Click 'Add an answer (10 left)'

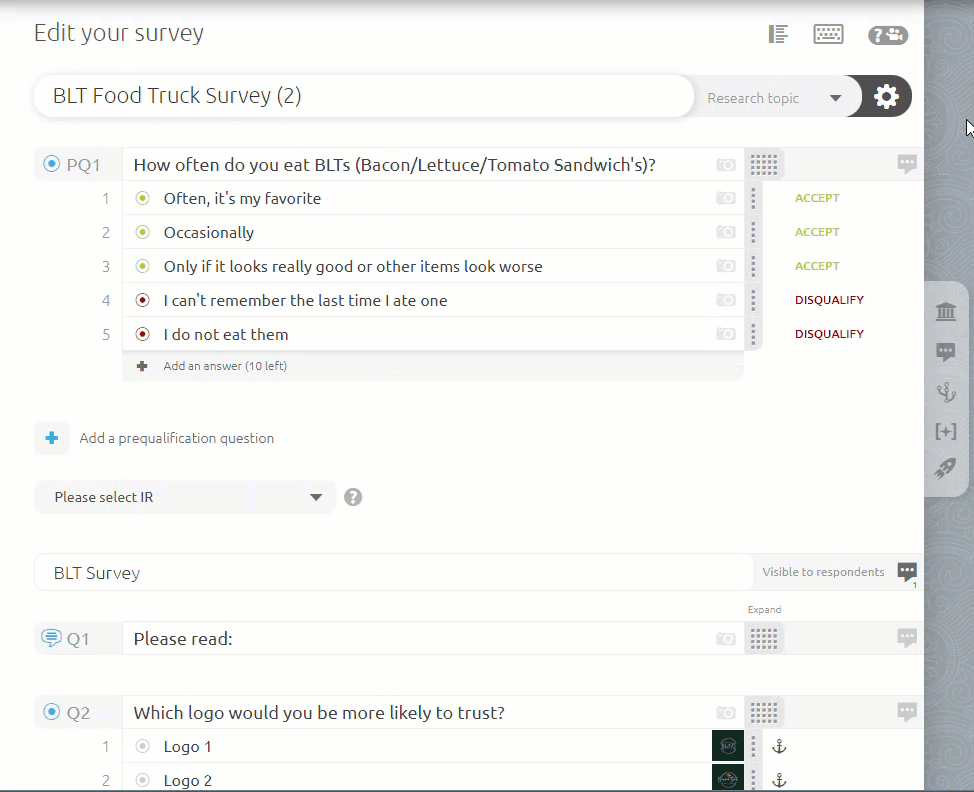tap(224, 366)
